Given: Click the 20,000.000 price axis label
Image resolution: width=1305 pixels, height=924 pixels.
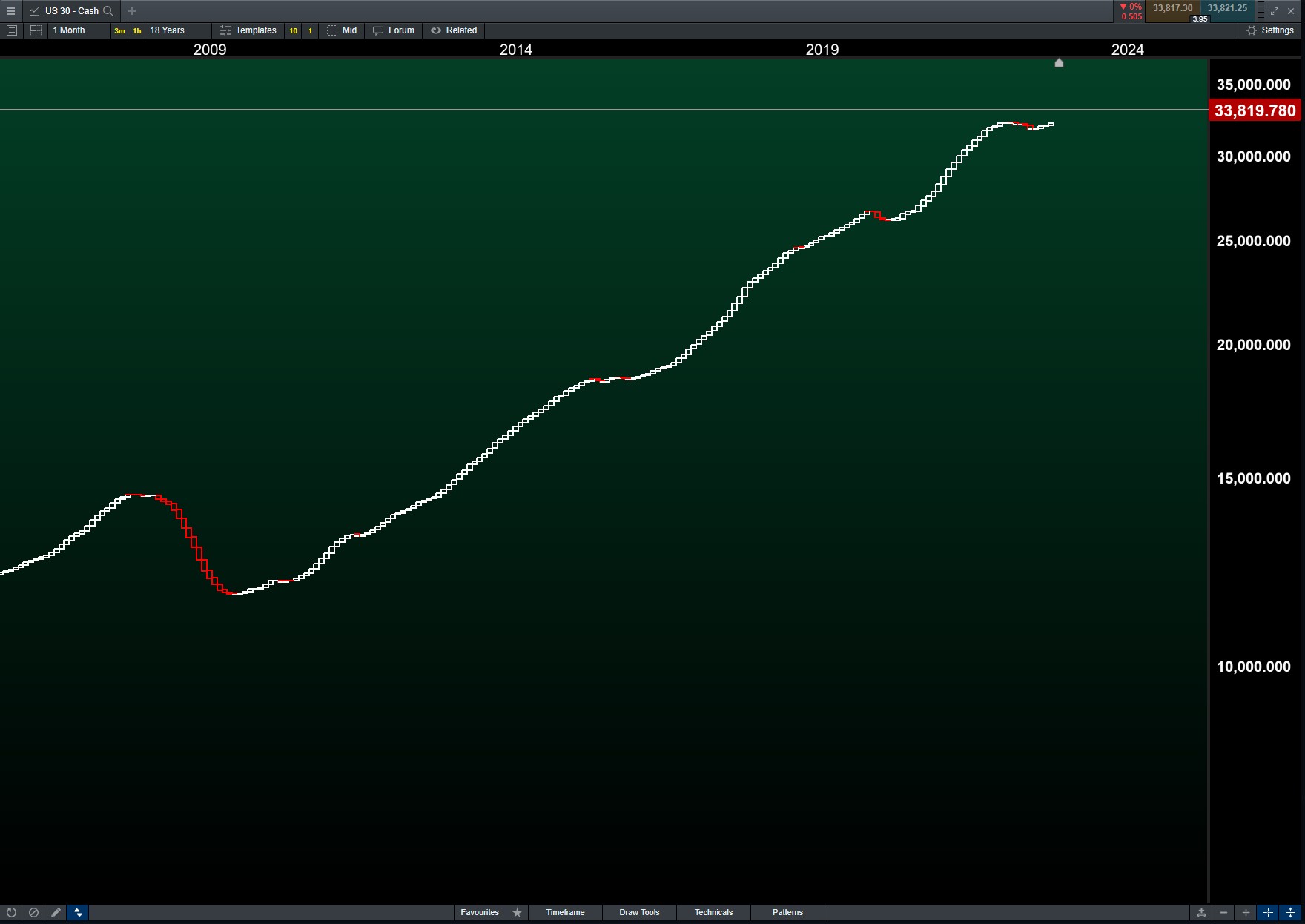Looking at the screenshot, I should click(1254, 345).
